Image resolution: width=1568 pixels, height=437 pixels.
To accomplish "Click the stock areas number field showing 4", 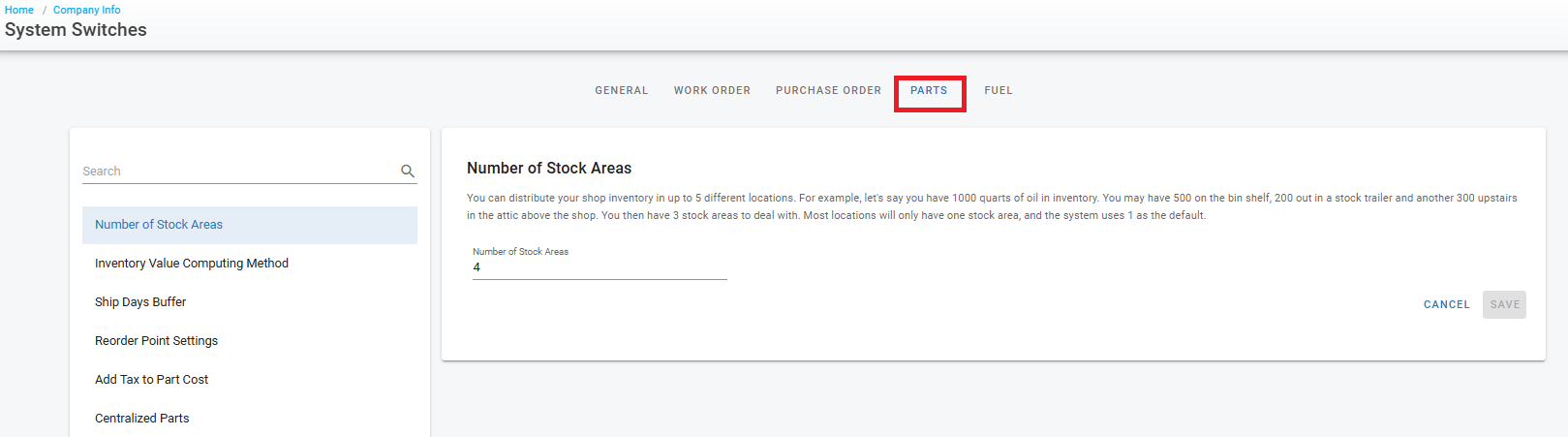I will 599,267.
